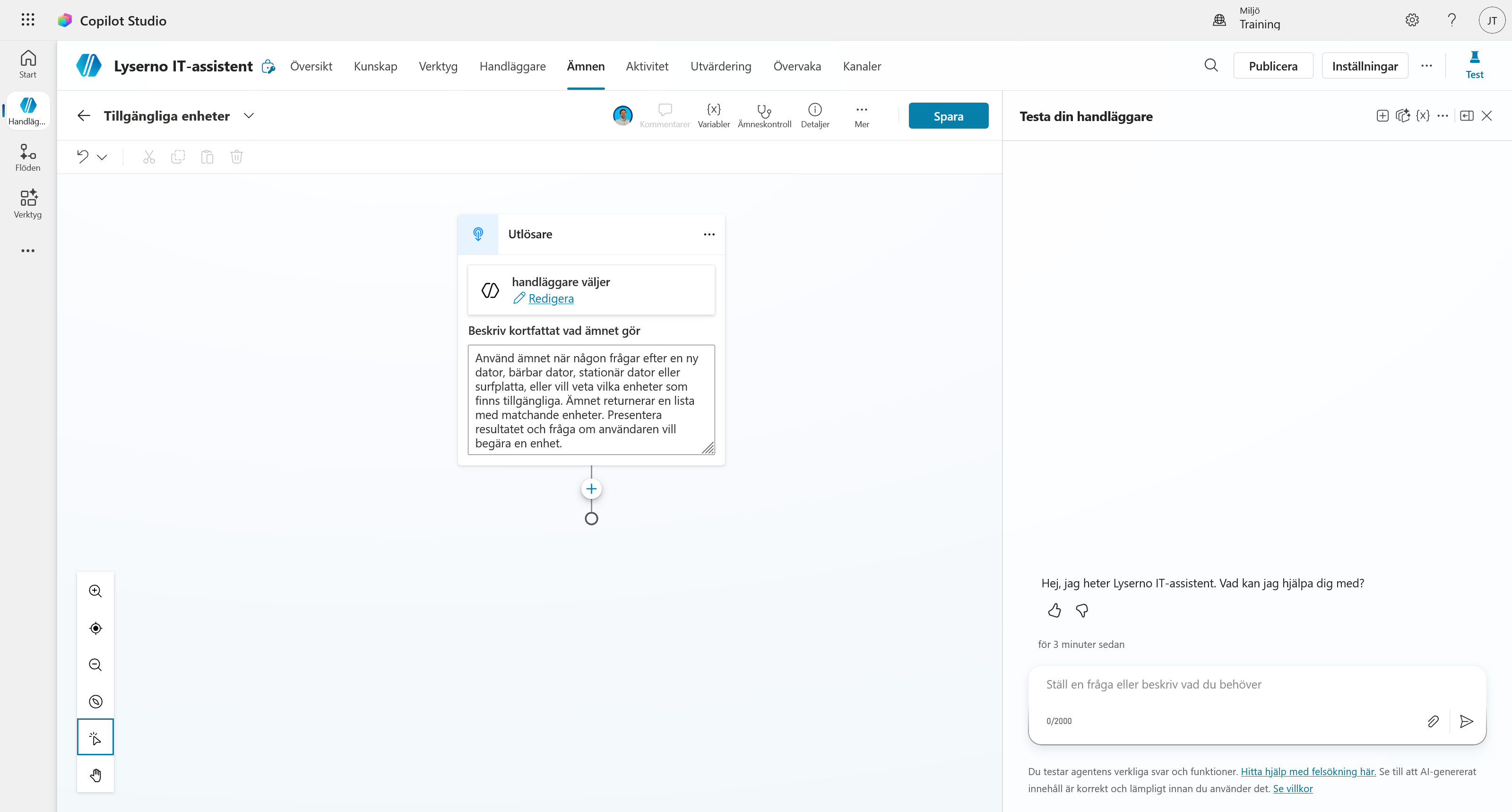The image size is (1512, 812).
Task: Click the plus to add a node
Action: coord(591,489)
